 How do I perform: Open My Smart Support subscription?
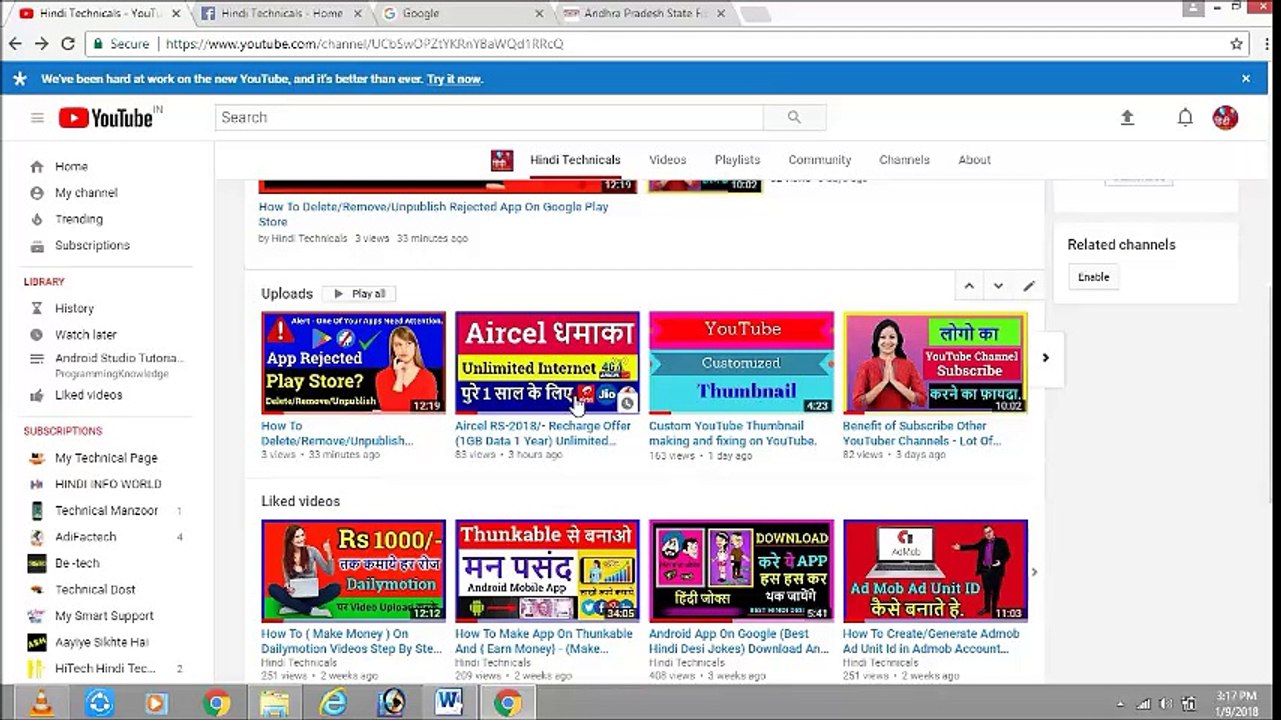click(104, 616)
